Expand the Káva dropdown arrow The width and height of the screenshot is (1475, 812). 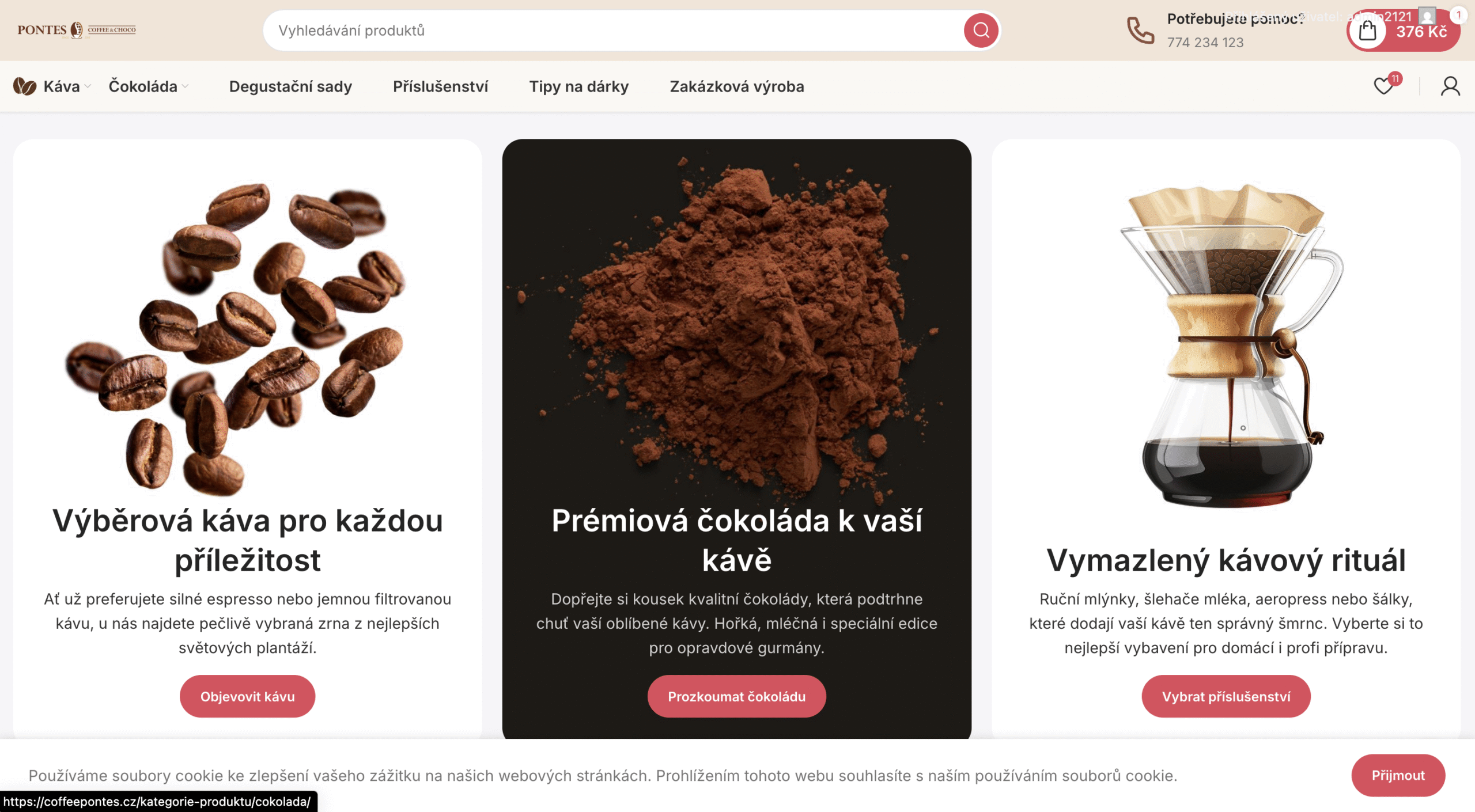(x=88, y=86)
